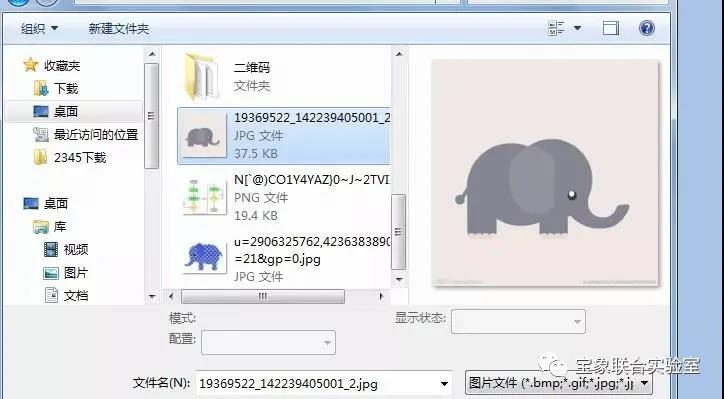Select the 视频 library icon

[51, 249]
